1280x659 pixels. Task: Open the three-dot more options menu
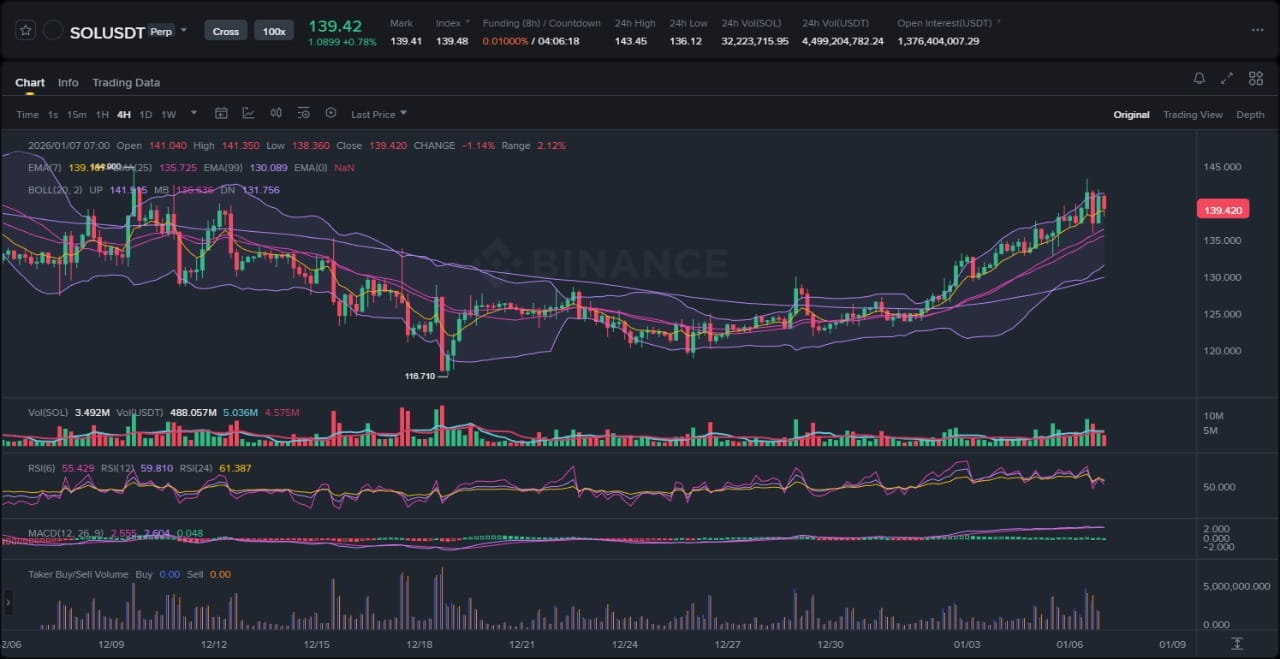(1257, 31)
